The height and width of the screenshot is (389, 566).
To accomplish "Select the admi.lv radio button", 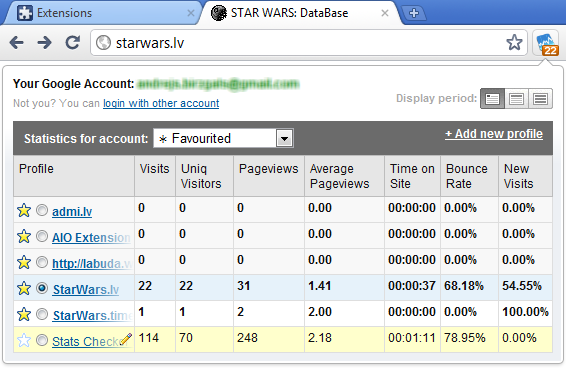I will (x=42, y=210).
